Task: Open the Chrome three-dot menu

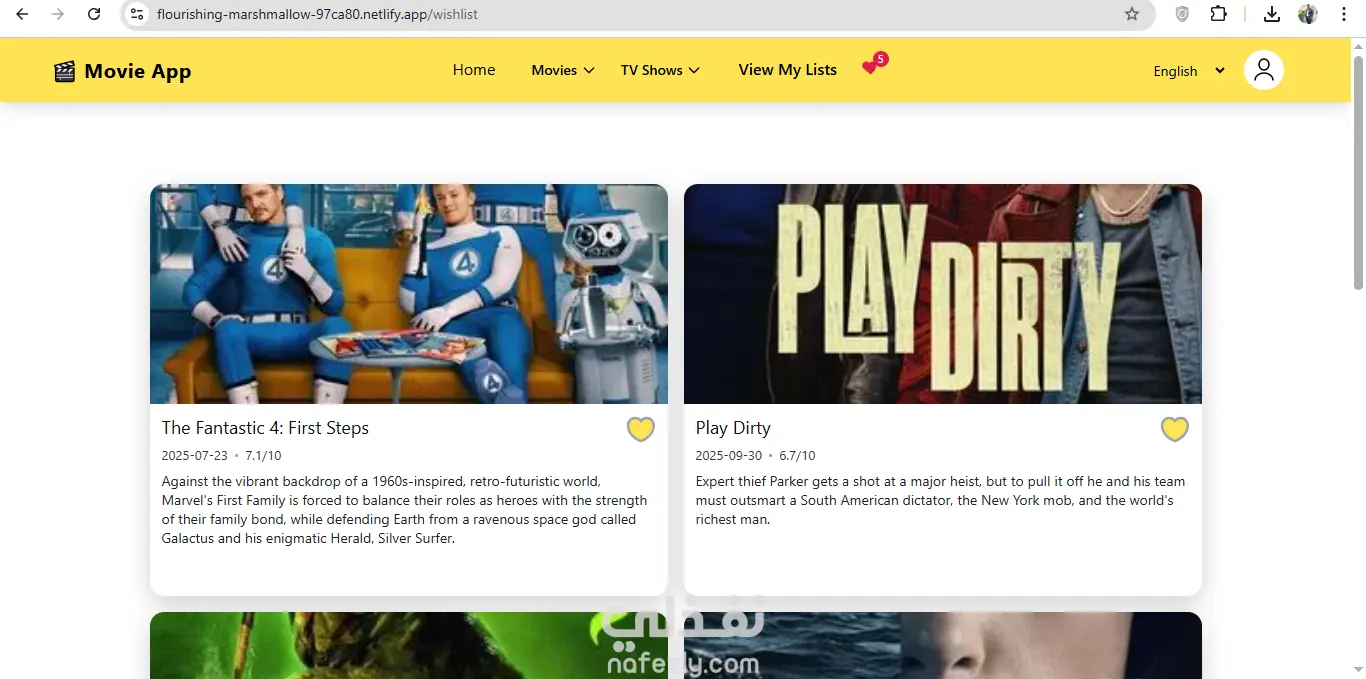Action: click(x=1344, y=14)
